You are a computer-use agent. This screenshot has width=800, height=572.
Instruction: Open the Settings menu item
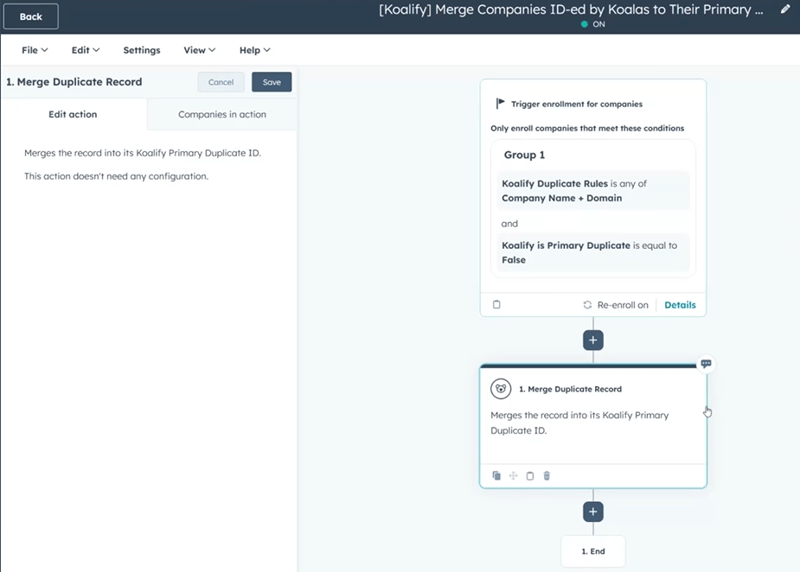[x=142, y=50]
